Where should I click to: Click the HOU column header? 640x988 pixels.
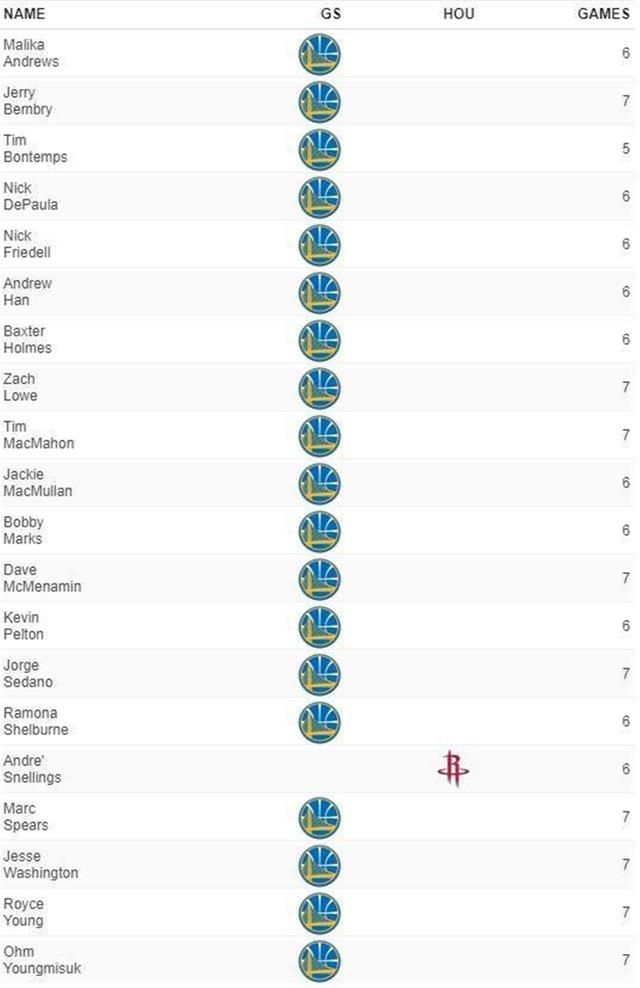pos(459,14)
